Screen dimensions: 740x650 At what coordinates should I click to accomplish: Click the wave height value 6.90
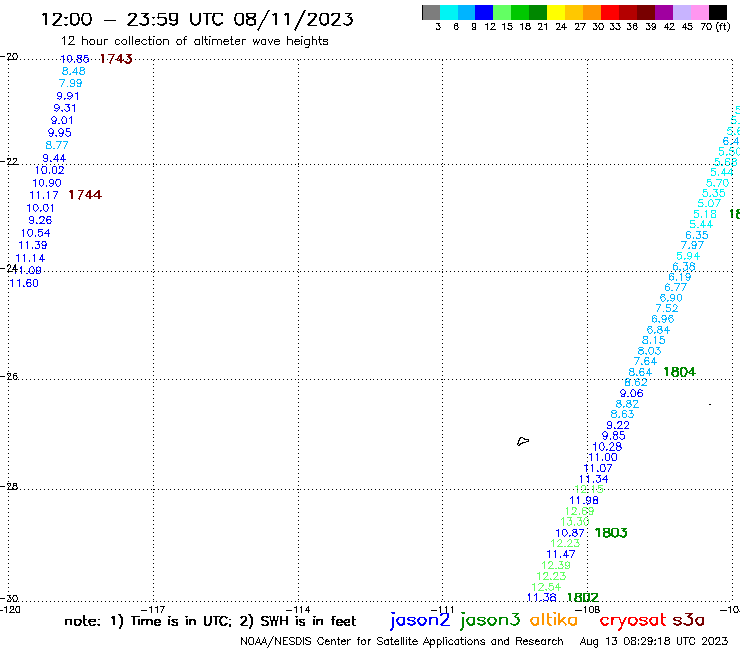pyautogui.click(x=671, y=298)
